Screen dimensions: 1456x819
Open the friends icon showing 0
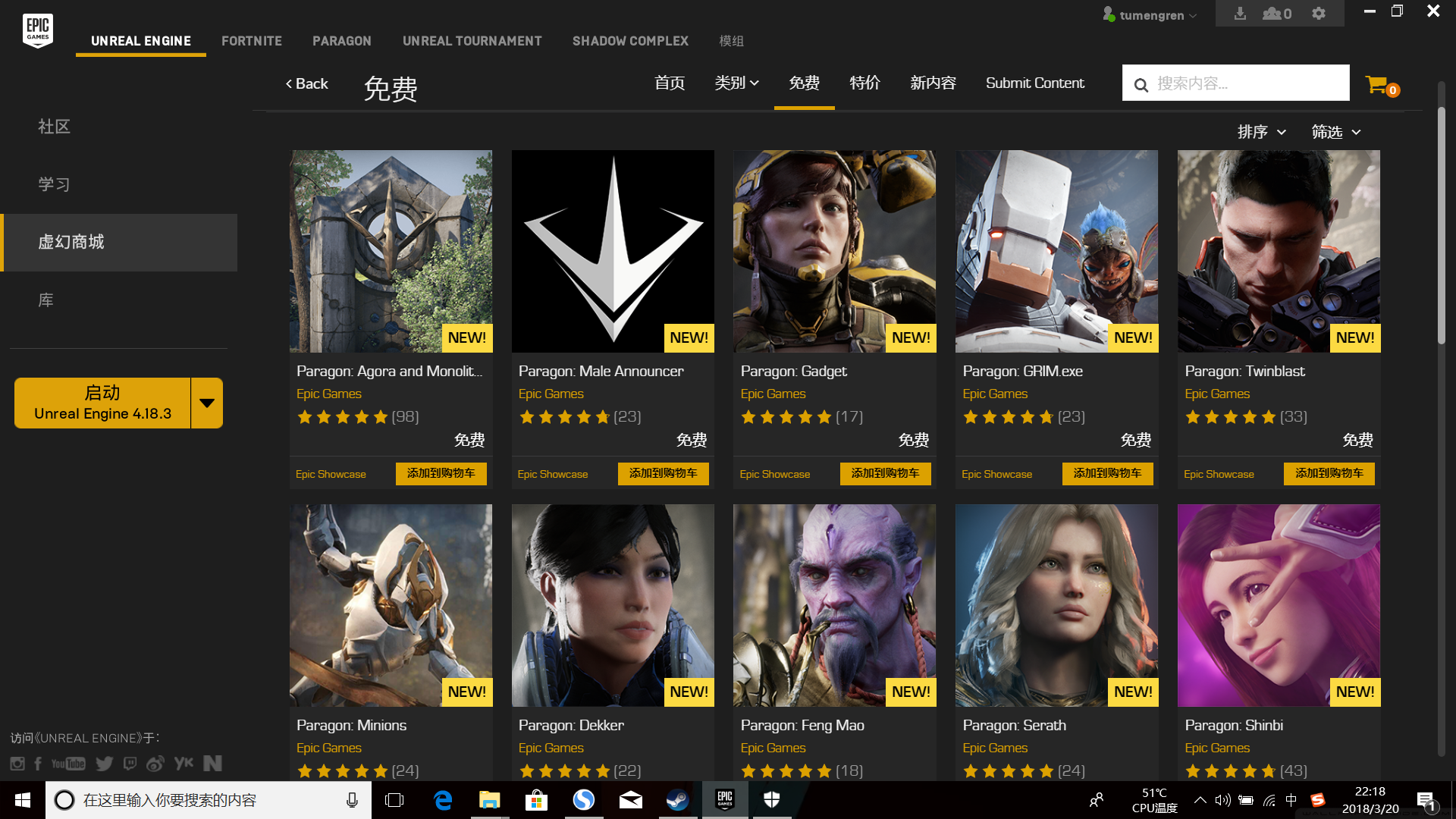(1277, 14)
